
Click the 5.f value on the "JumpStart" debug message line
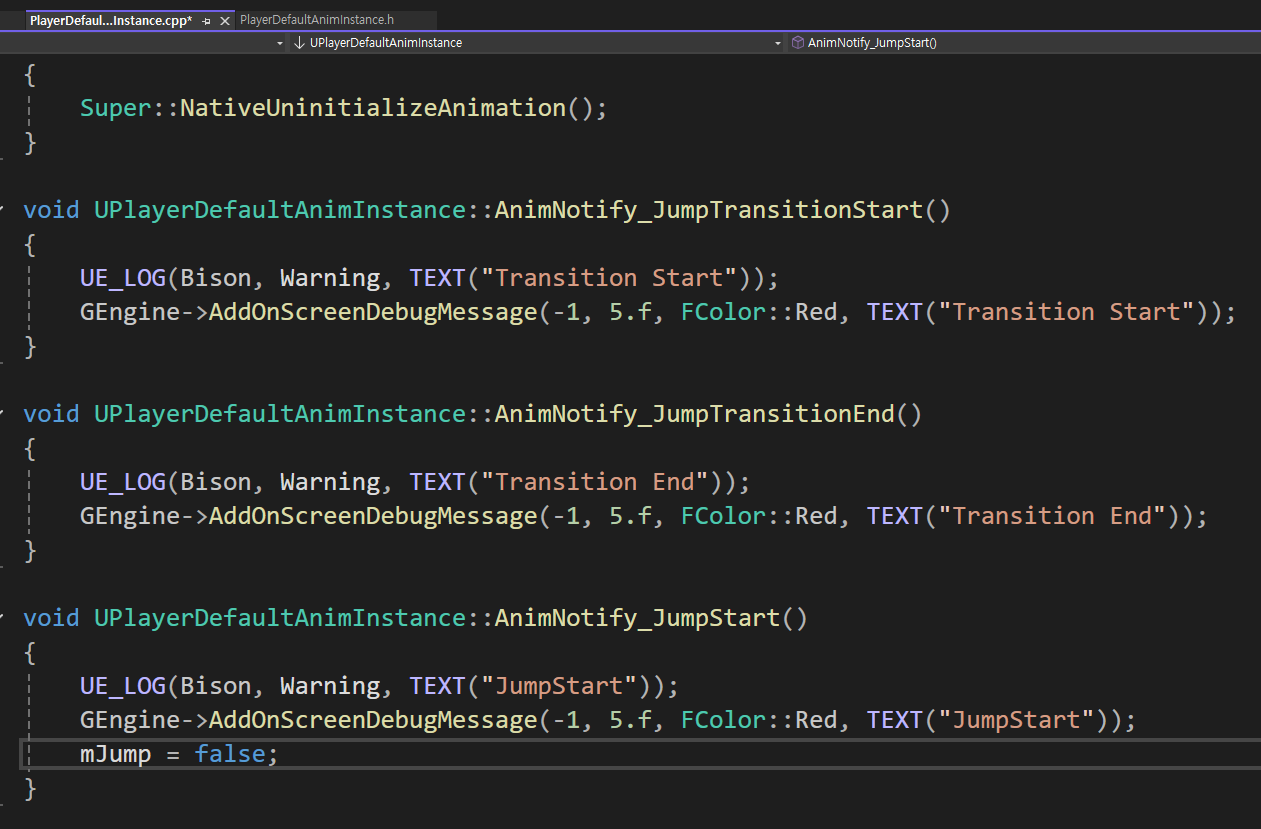[x=630, y=720]
